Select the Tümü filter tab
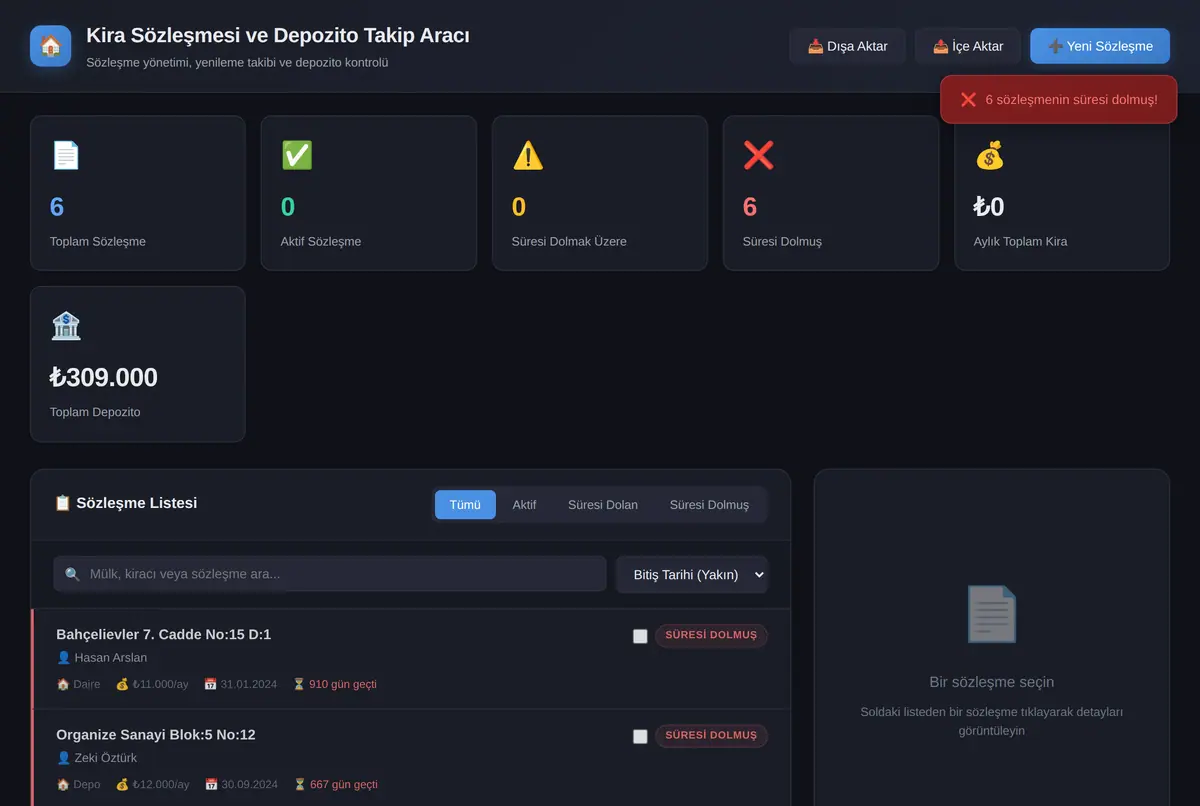This screenshot has width=1200, height=806. click(x=465, y=505)
